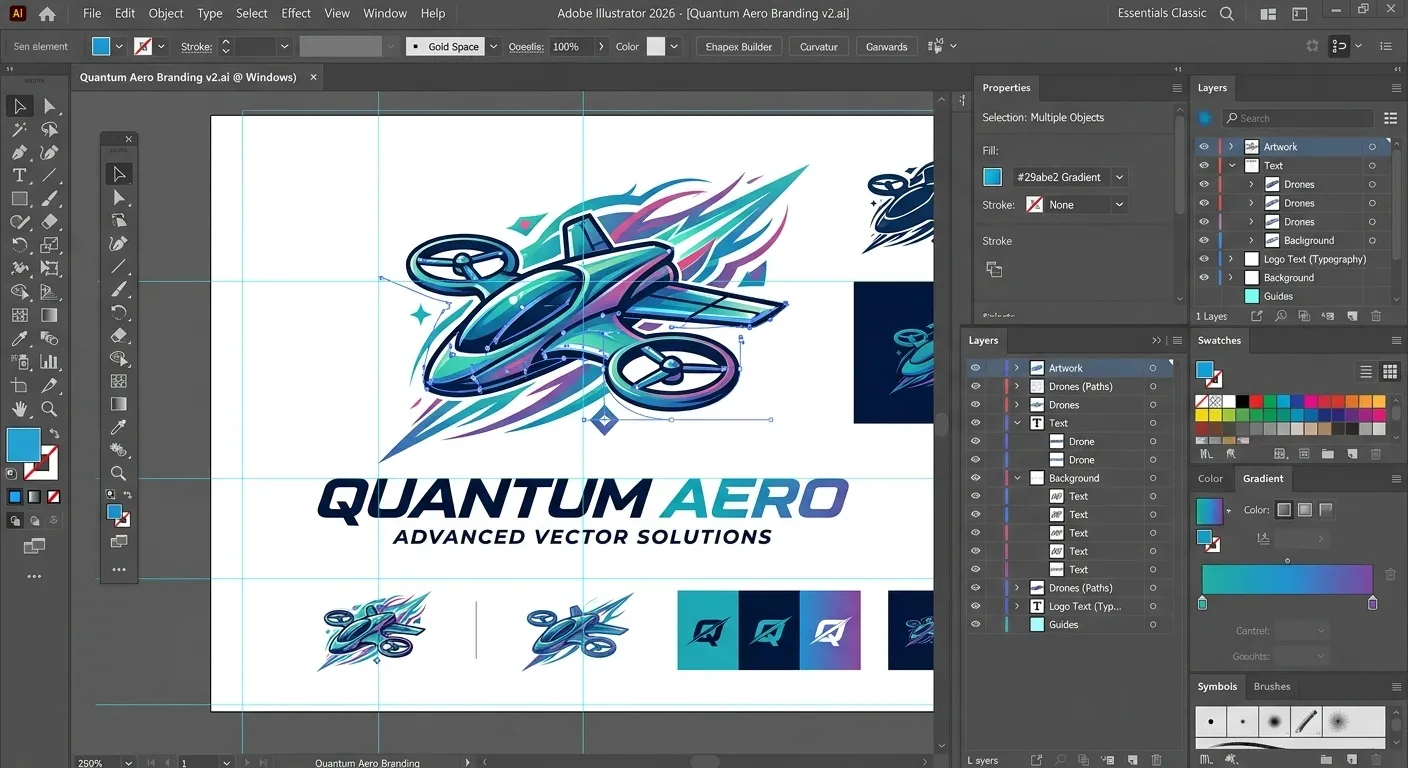Select the Zoom tool in main toolbar
The height and width of the screenshot is (768, 1408).
point(50,408)
